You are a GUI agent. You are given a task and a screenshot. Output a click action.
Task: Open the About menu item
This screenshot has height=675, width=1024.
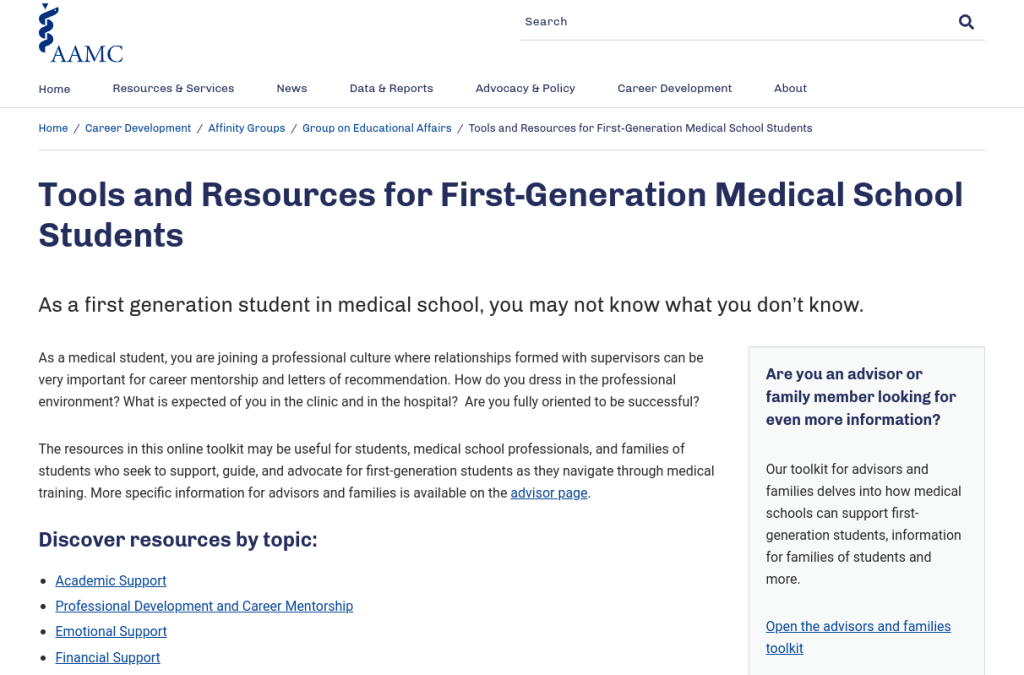790,88
